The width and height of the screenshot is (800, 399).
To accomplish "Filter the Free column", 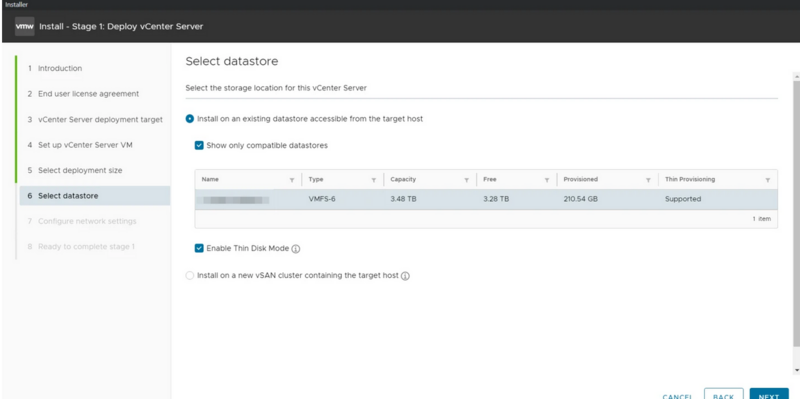I will pos(547,180).
